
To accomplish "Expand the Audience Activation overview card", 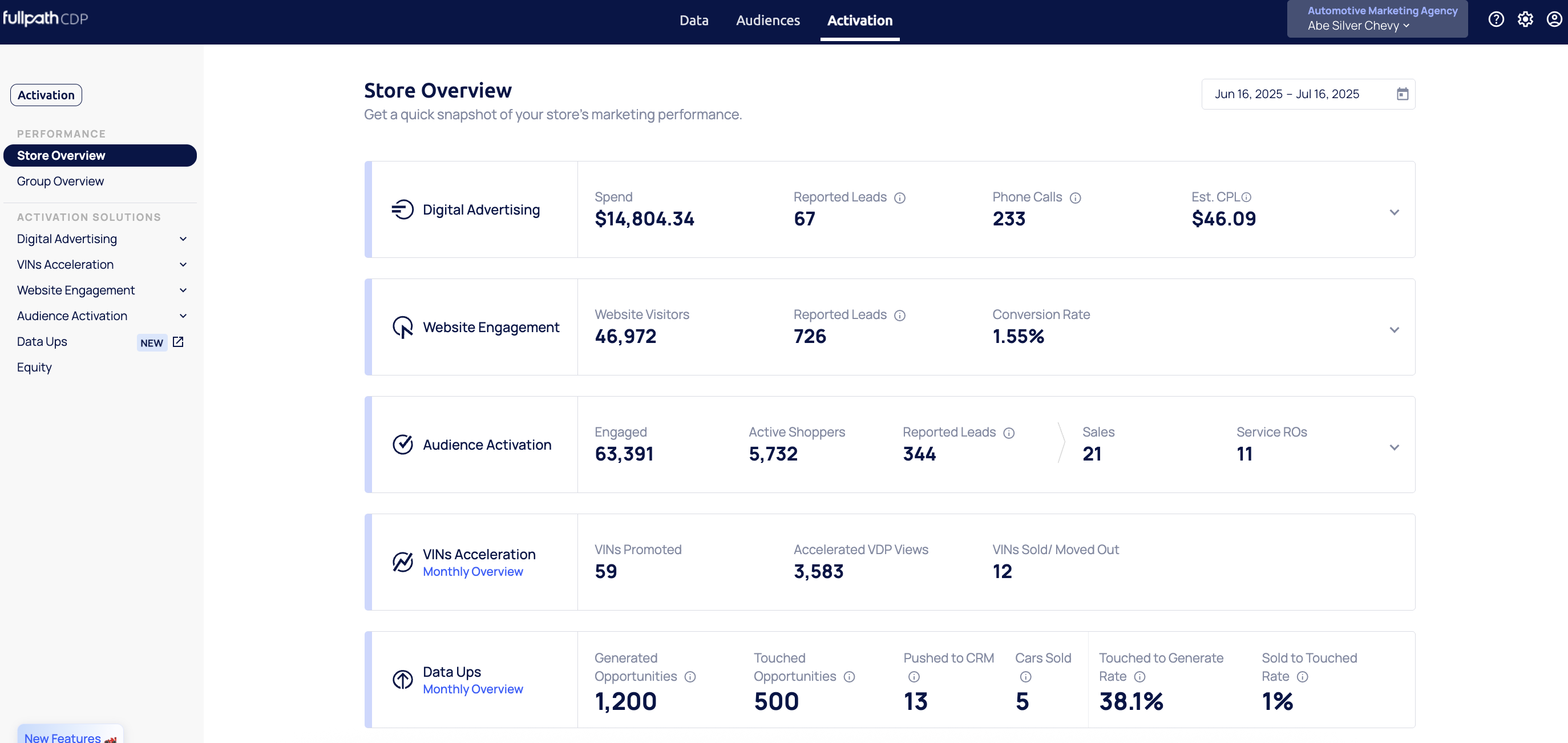I will (x=1394, y=447).
